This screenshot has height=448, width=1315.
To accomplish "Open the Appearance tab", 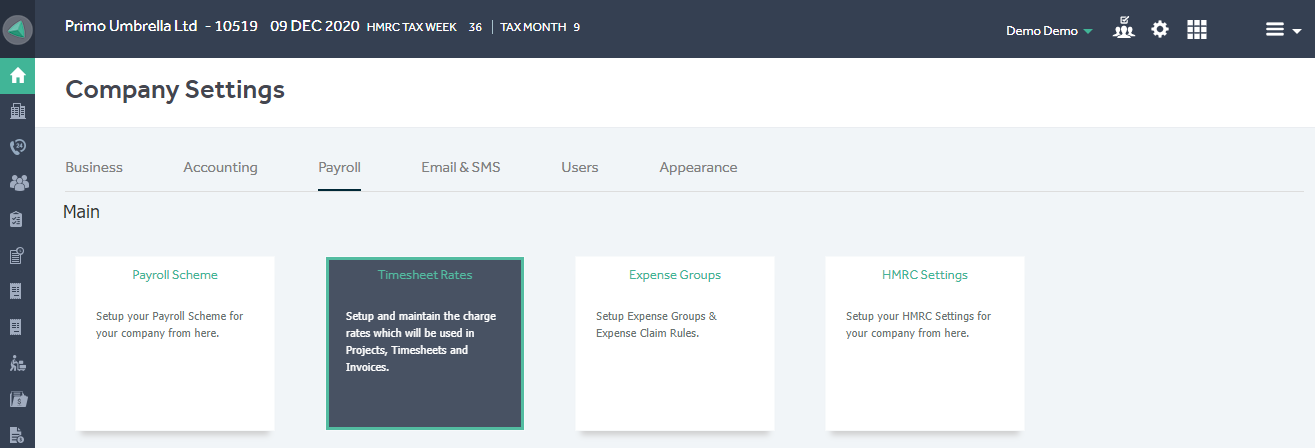I will 698,167.
